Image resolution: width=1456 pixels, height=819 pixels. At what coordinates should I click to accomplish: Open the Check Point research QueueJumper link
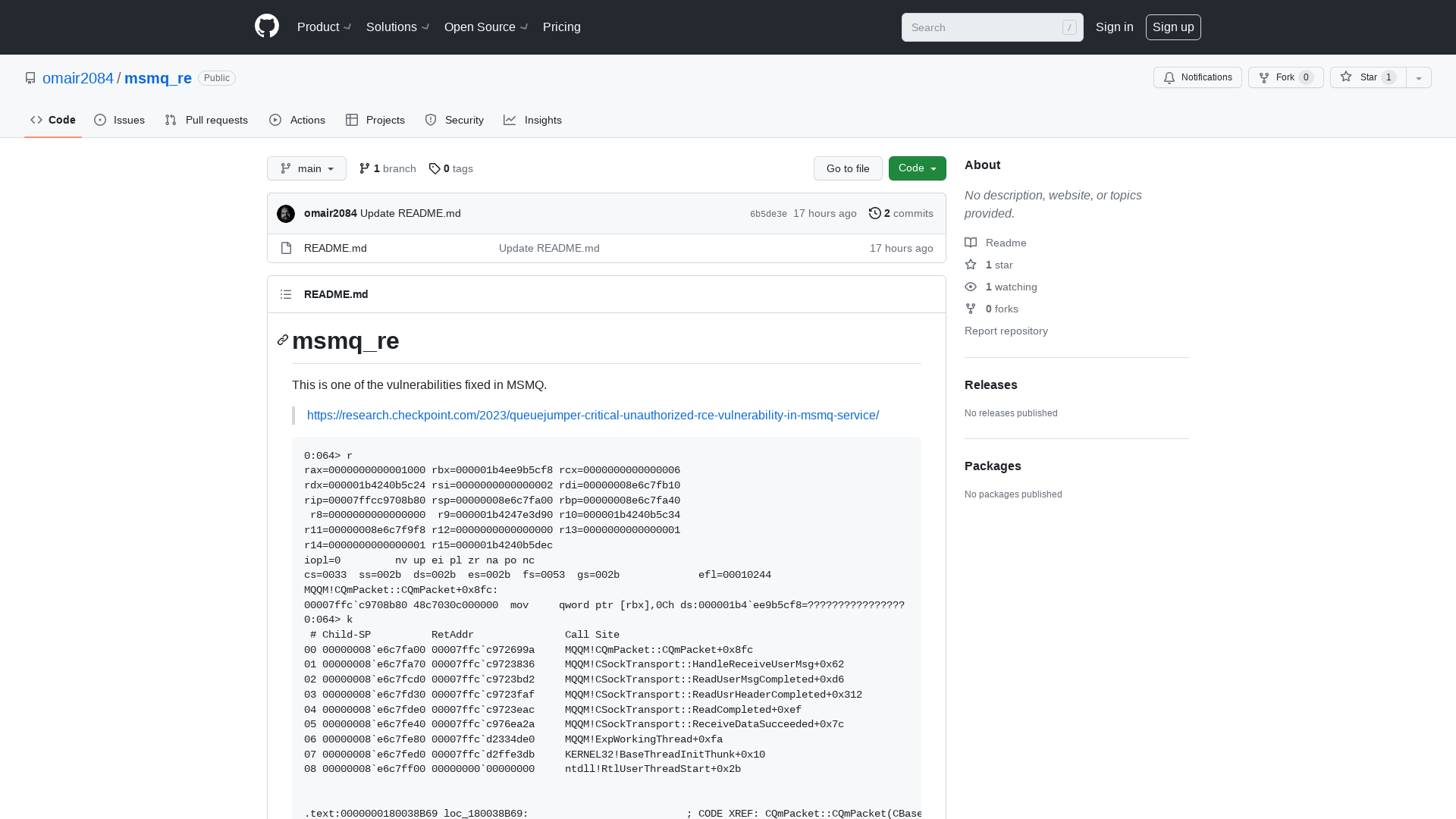point(593,415)
